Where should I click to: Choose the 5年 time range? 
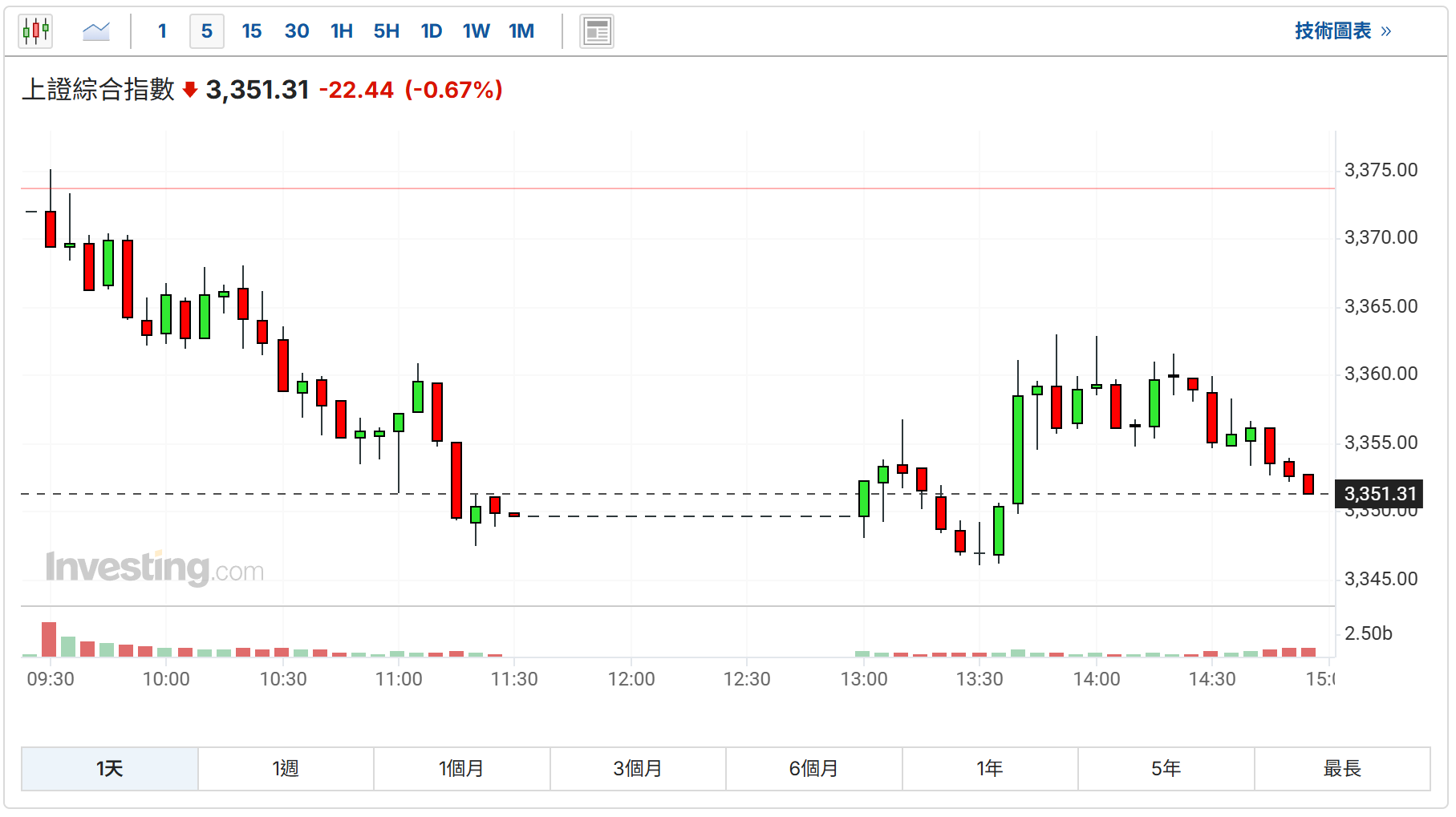click(x=1166, y=769)
